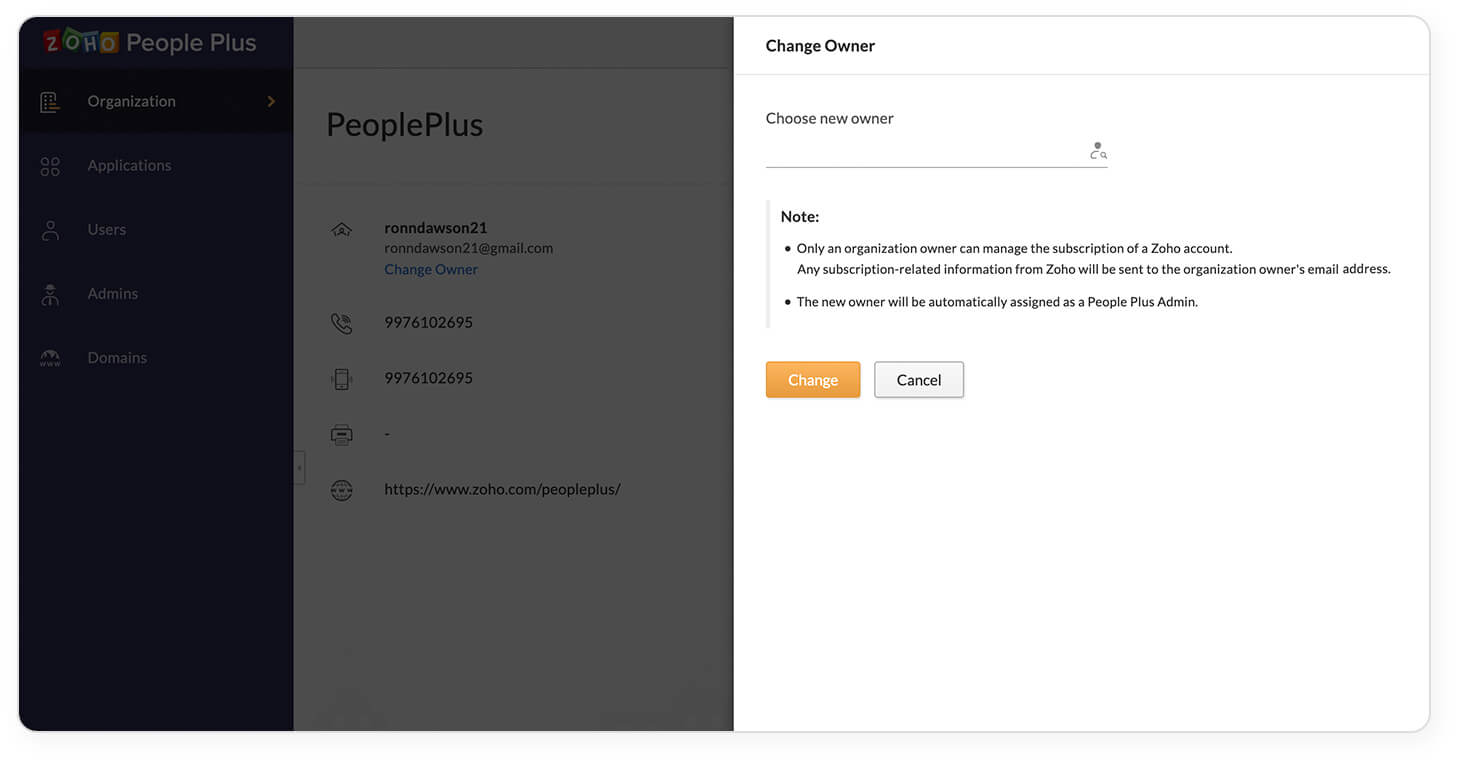This screenshot has height=765, width=1461.
Task: Click the Users icon in the sidebar
Action: [x=50, y=230]
